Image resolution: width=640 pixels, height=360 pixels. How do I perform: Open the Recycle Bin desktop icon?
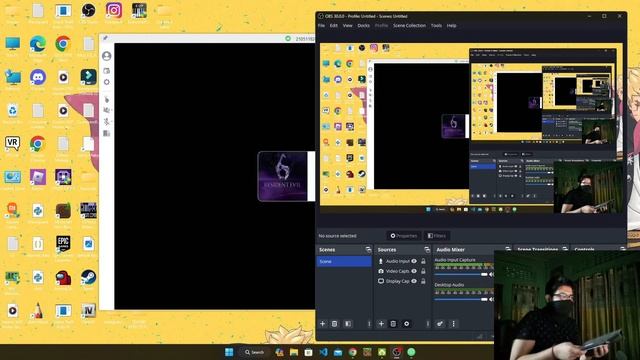(12, 111)
